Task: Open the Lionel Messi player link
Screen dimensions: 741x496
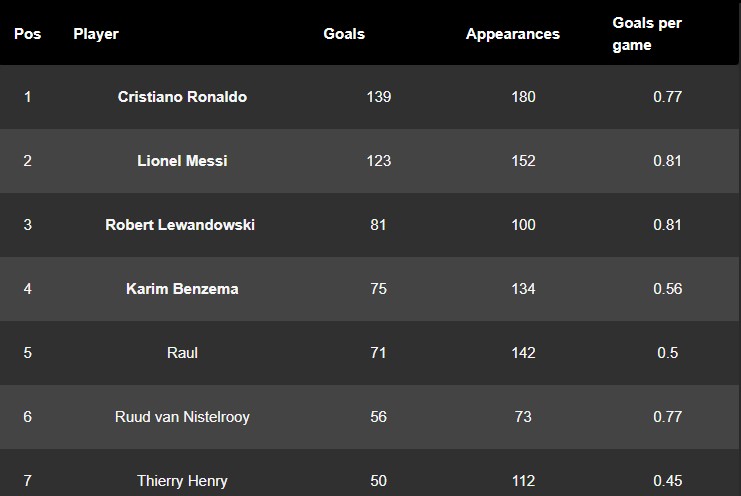Action: tap(182, 161)
